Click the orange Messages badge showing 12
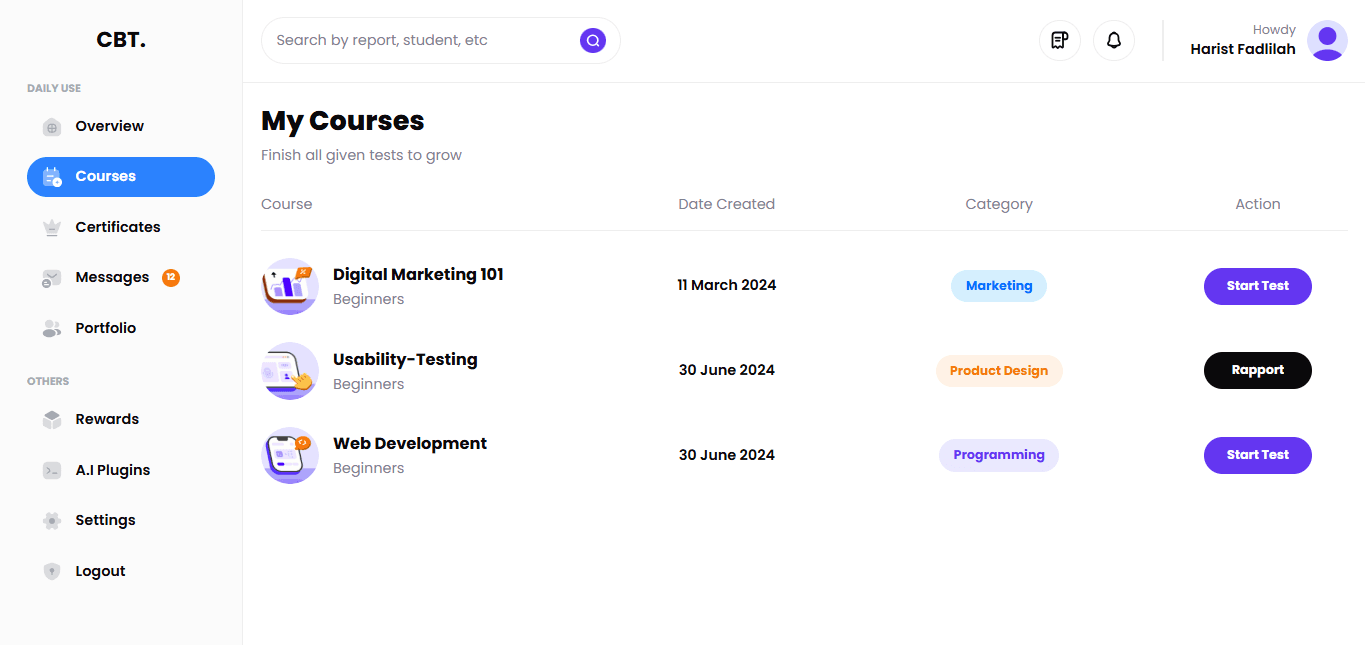The height and width of the screenshot is (645, 1365). tap(171, 277)
